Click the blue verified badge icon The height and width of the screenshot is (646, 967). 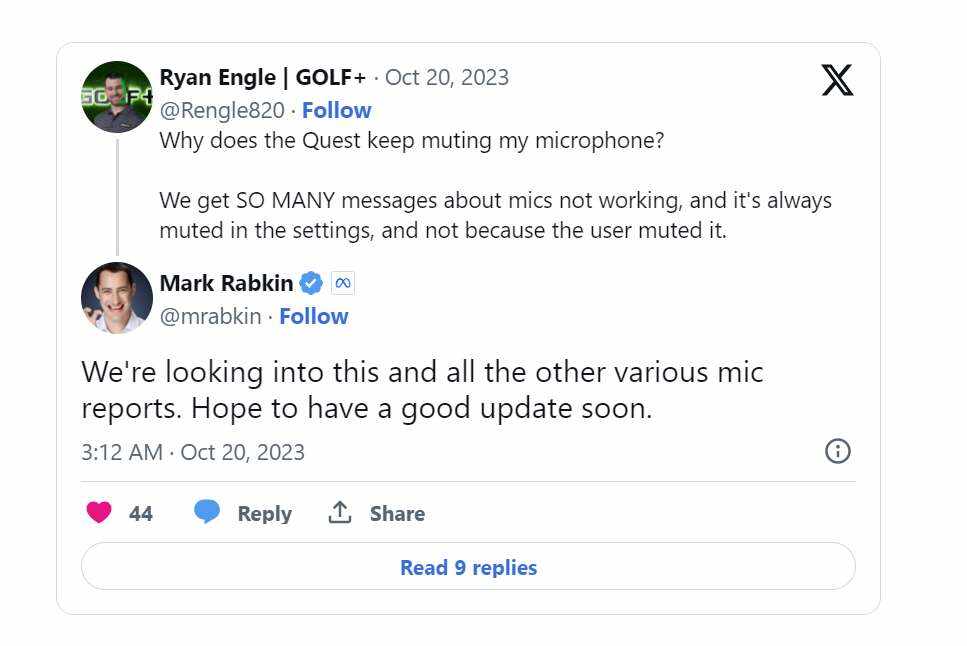[312, 283]
